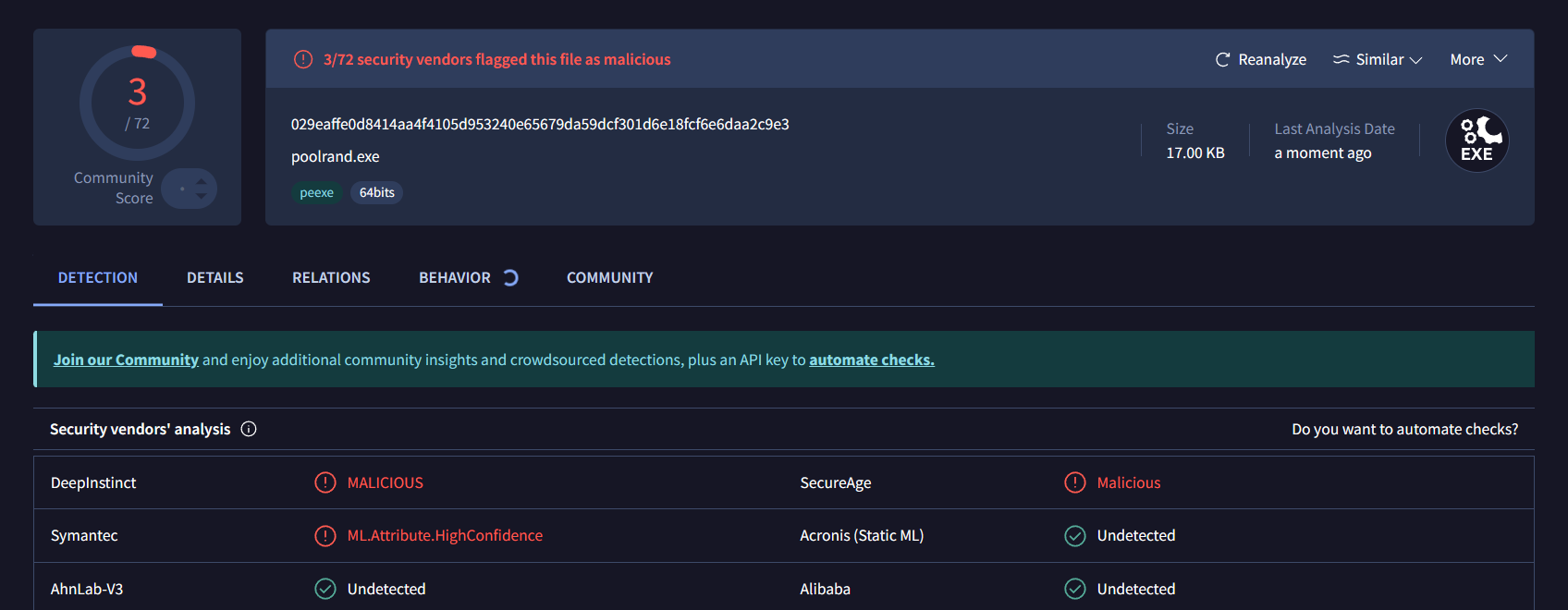Click the red alert icon in the detection banner
1568x610 pixels.
(303, 59)
